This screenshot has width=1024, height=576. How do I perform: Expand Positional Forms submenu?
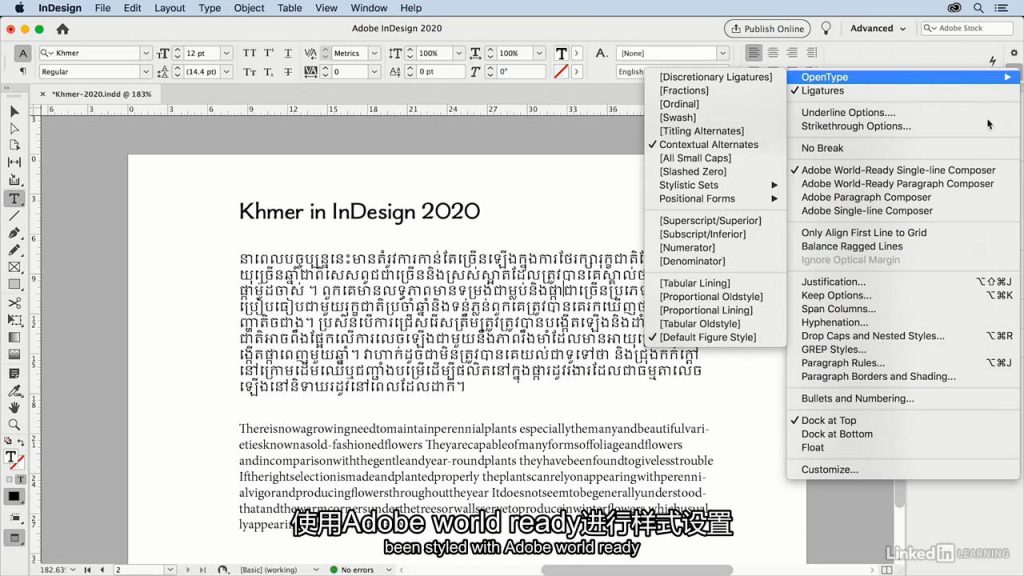point(715,199)
